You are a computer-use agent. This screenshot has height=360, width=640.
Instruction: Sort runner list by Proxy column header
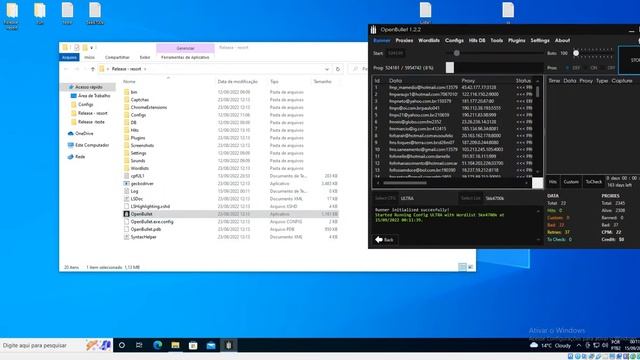pyautogui.click(x=468, y=81)
